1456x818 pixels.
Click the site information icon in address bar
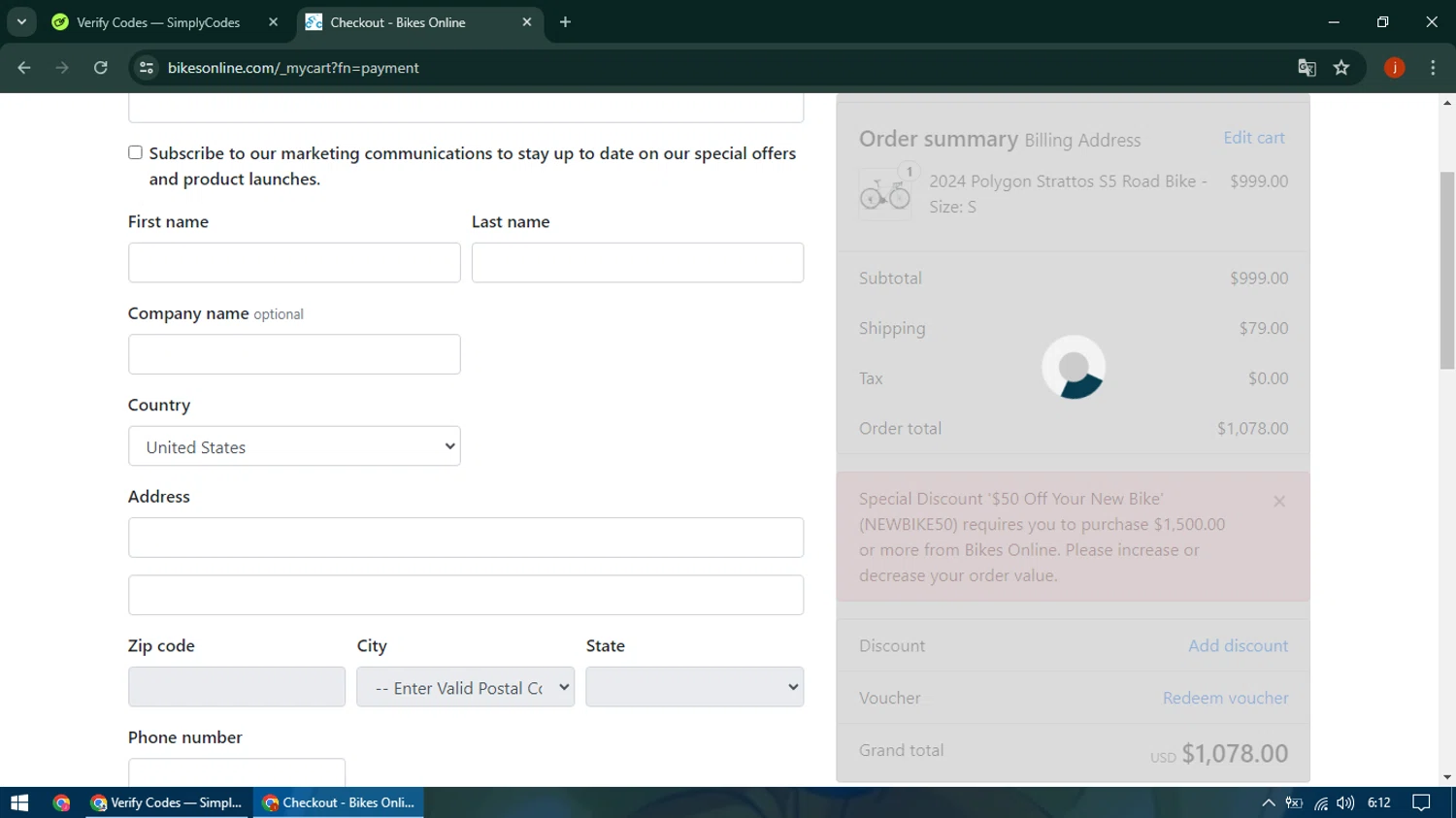(147, 68)
